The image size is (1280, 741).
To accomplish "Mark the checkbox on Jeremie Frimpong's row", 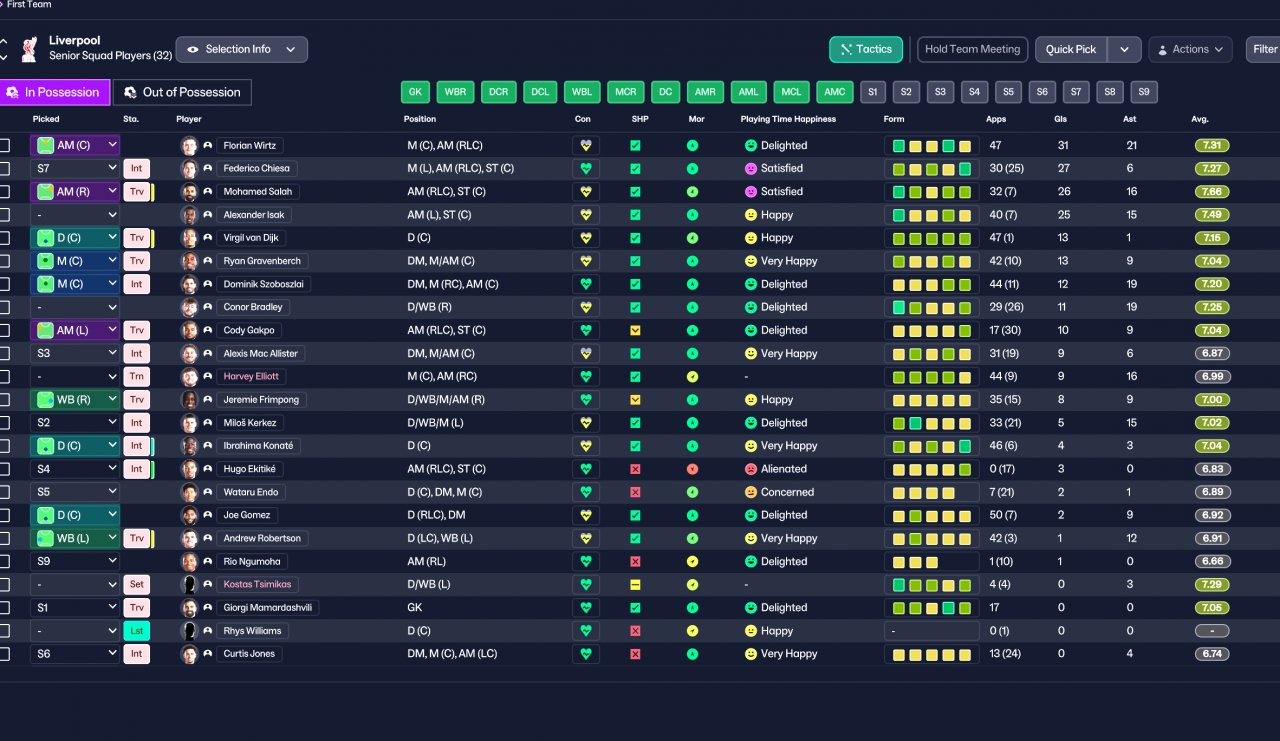I will pos(4,400).
